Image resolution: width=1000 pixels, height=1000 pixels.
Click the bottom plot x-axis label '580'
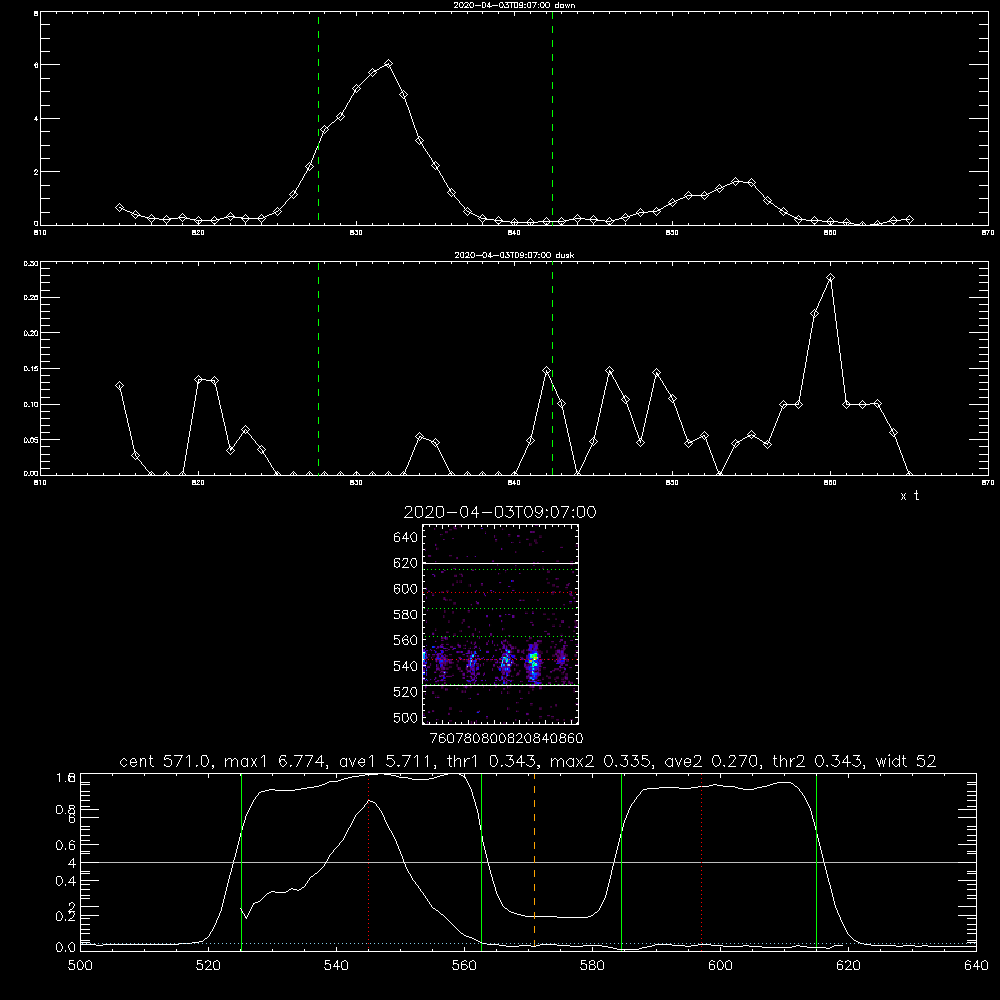(592, 966)
